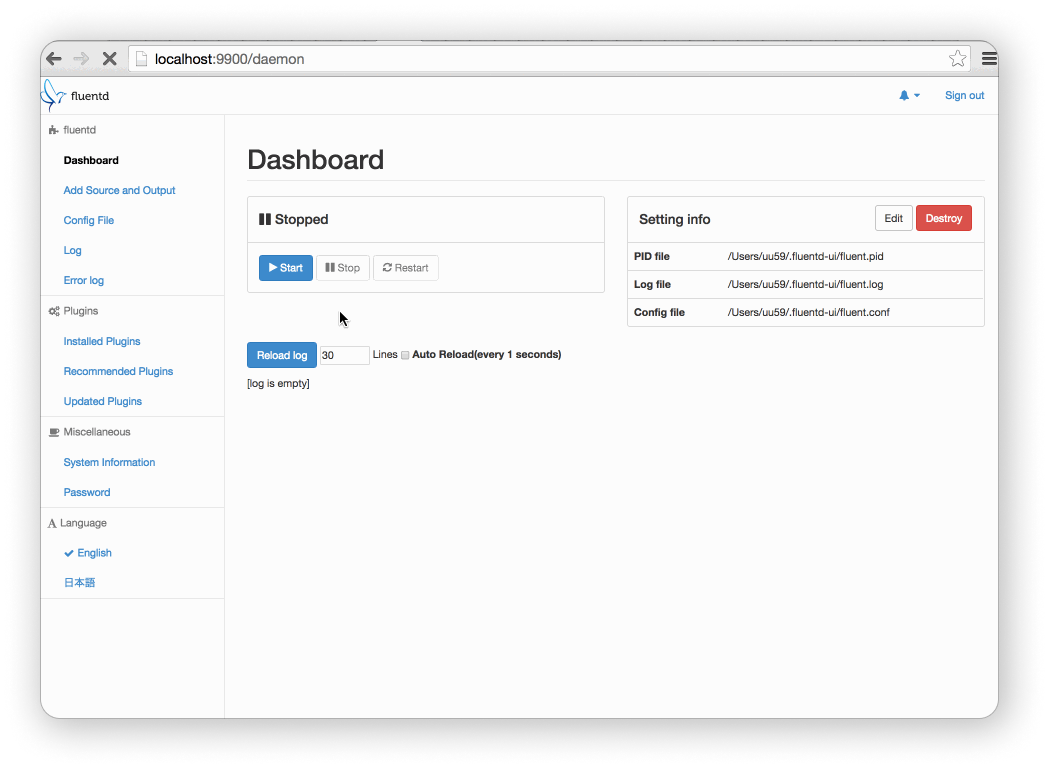Click the browser forward arrow

[81, 59]
